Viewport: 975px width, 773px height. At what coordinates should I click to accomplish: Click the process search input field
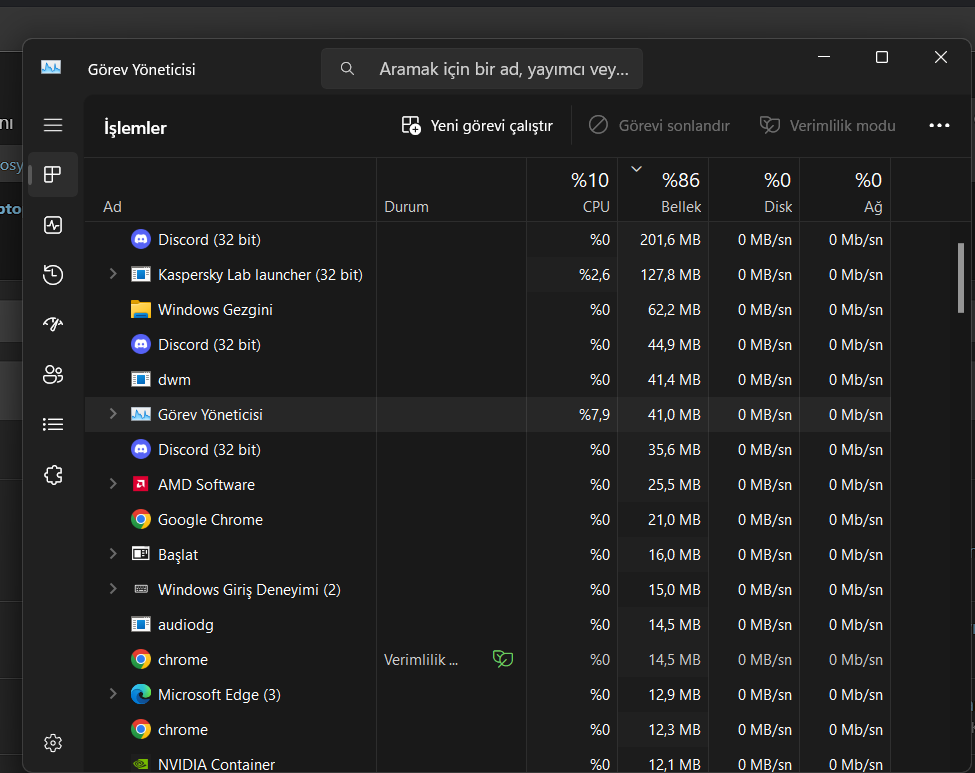click(x=482, y=68)
